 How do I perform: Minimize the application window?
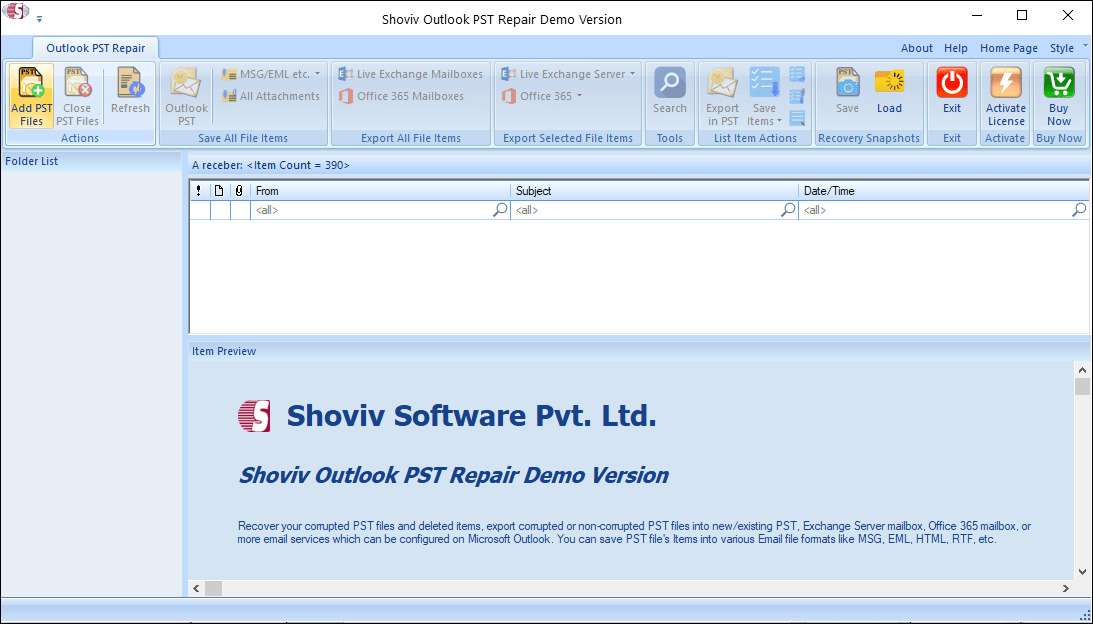click(977, 15)
